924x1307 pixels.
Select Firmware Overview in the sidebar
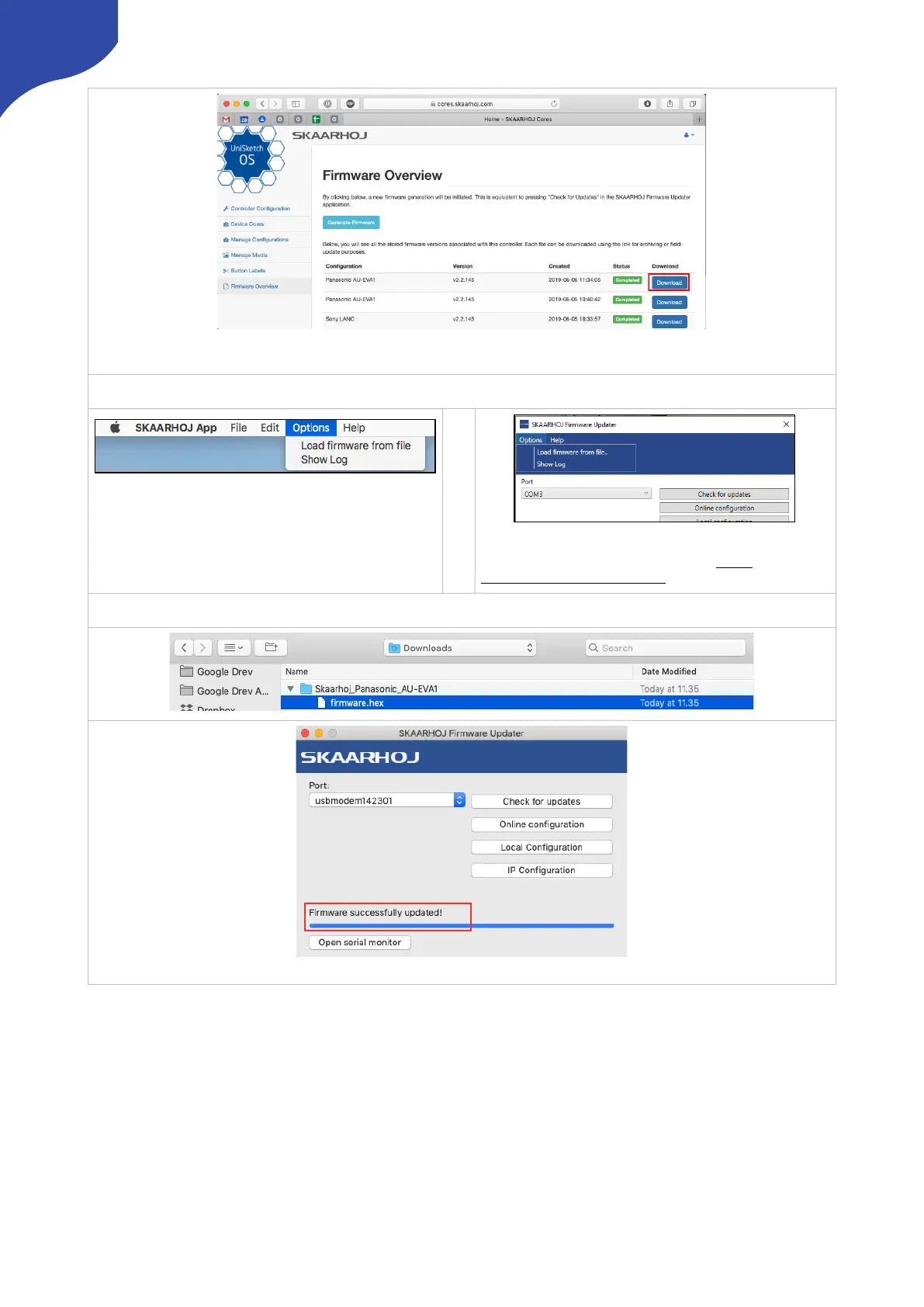[254, 286]
